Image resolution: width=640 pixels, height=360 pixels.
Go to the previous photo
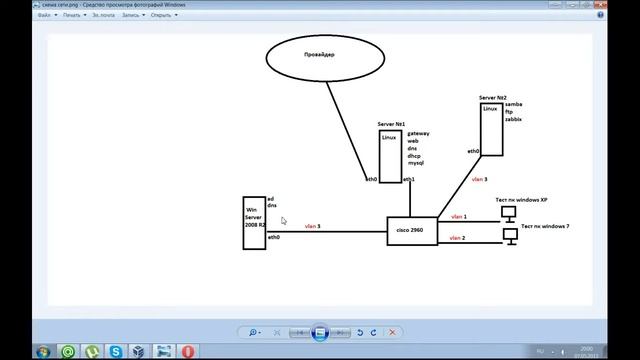[300, 333]
